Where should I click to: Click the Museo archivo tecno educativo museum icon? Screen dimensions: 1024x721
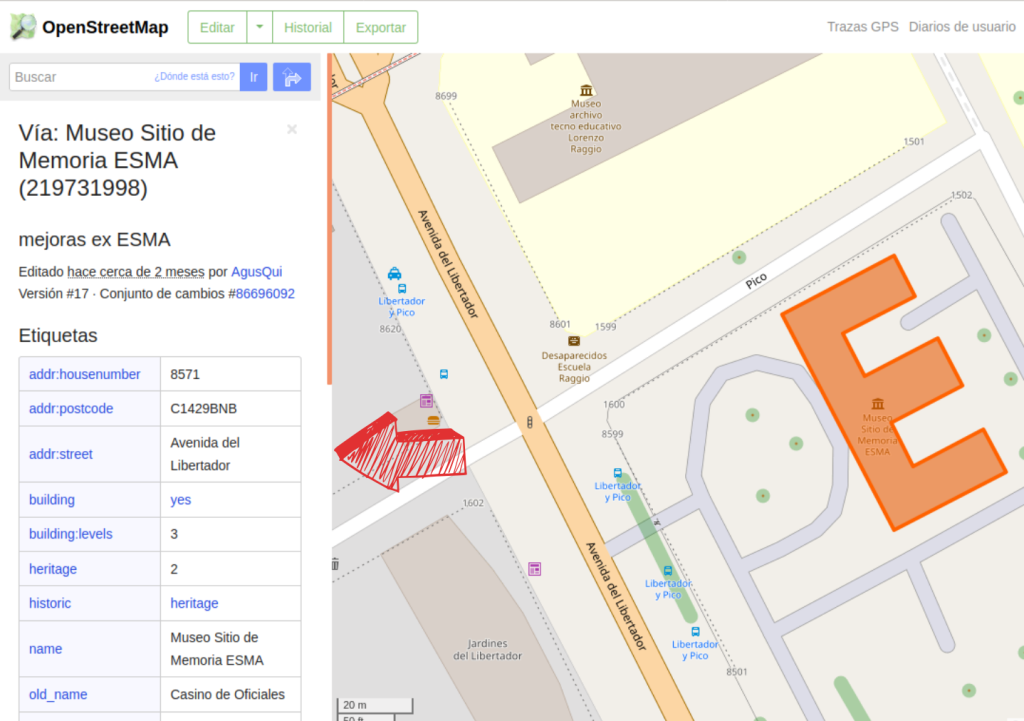point(586,90)
